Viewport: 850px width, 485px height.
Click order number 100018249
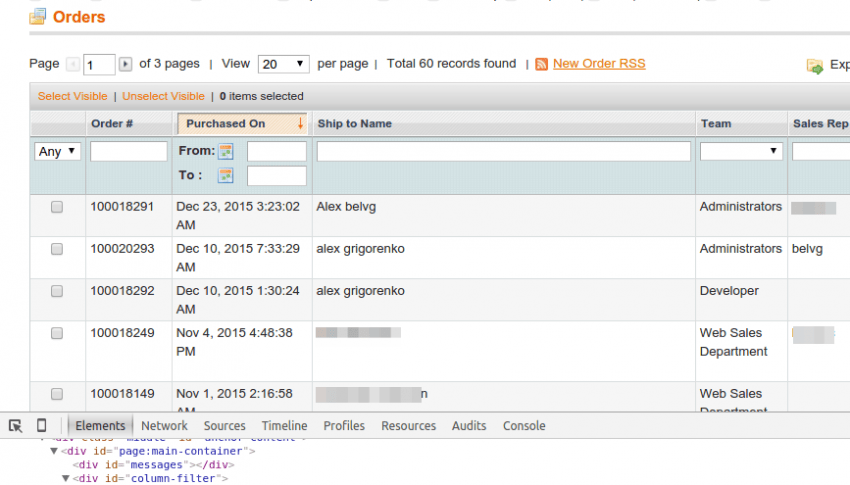point(122,333)
